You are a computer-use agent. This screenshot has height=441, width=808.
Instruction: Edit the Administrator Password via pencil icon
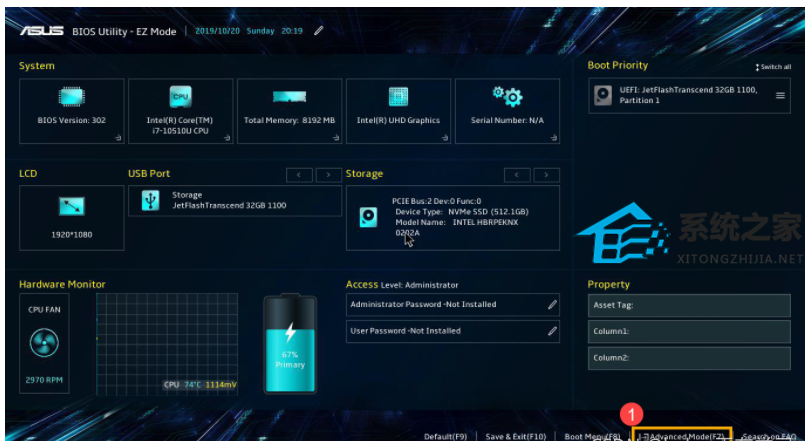click(x=552, y=304)
